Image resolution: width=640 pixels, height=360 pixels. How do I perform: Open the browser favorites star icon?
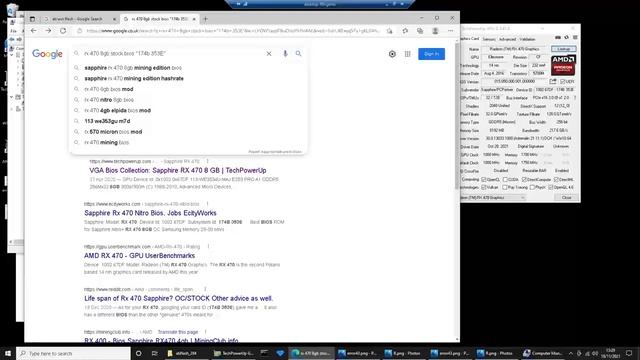pos(405,31)
